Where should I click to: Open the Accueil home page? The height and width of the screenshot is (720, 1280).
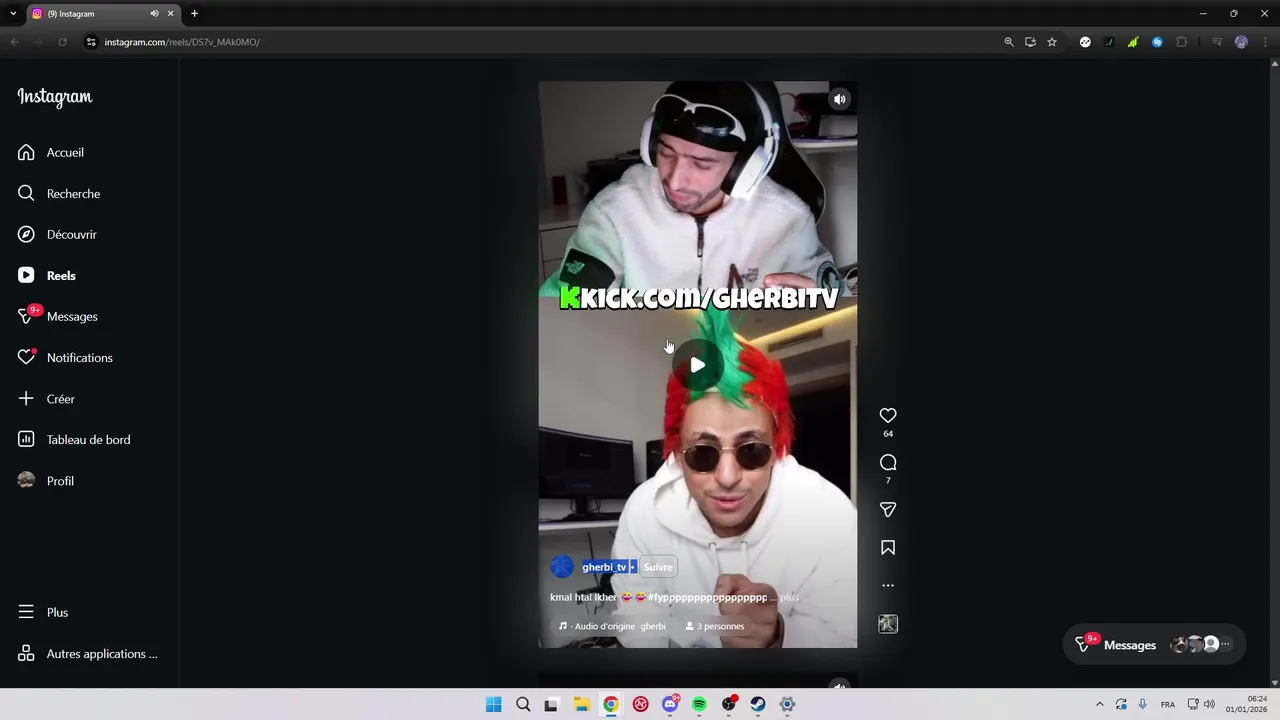tap(51, 152)
